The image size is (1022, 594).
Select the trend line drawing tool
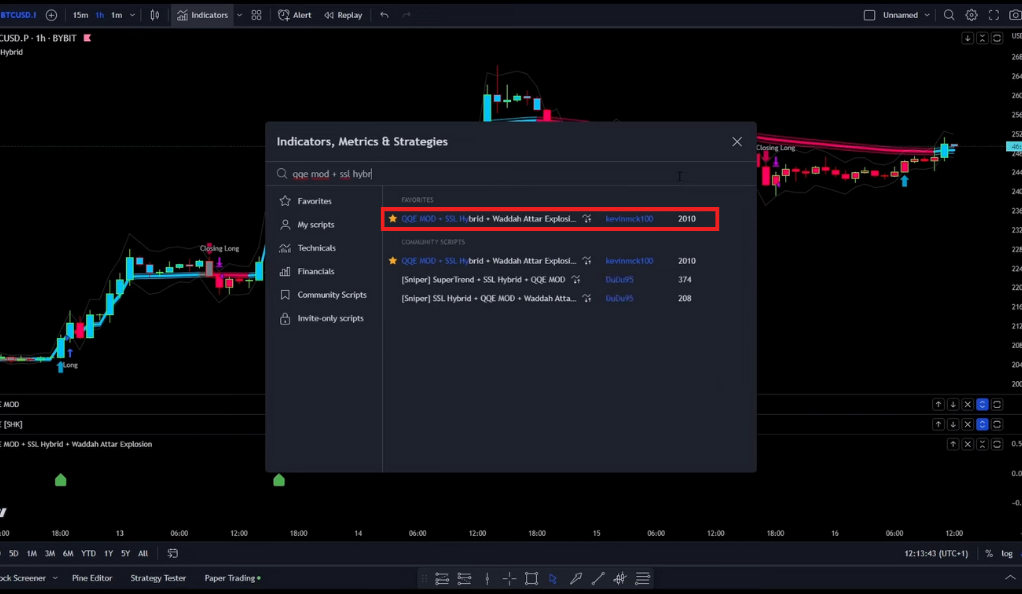point(598,578)
